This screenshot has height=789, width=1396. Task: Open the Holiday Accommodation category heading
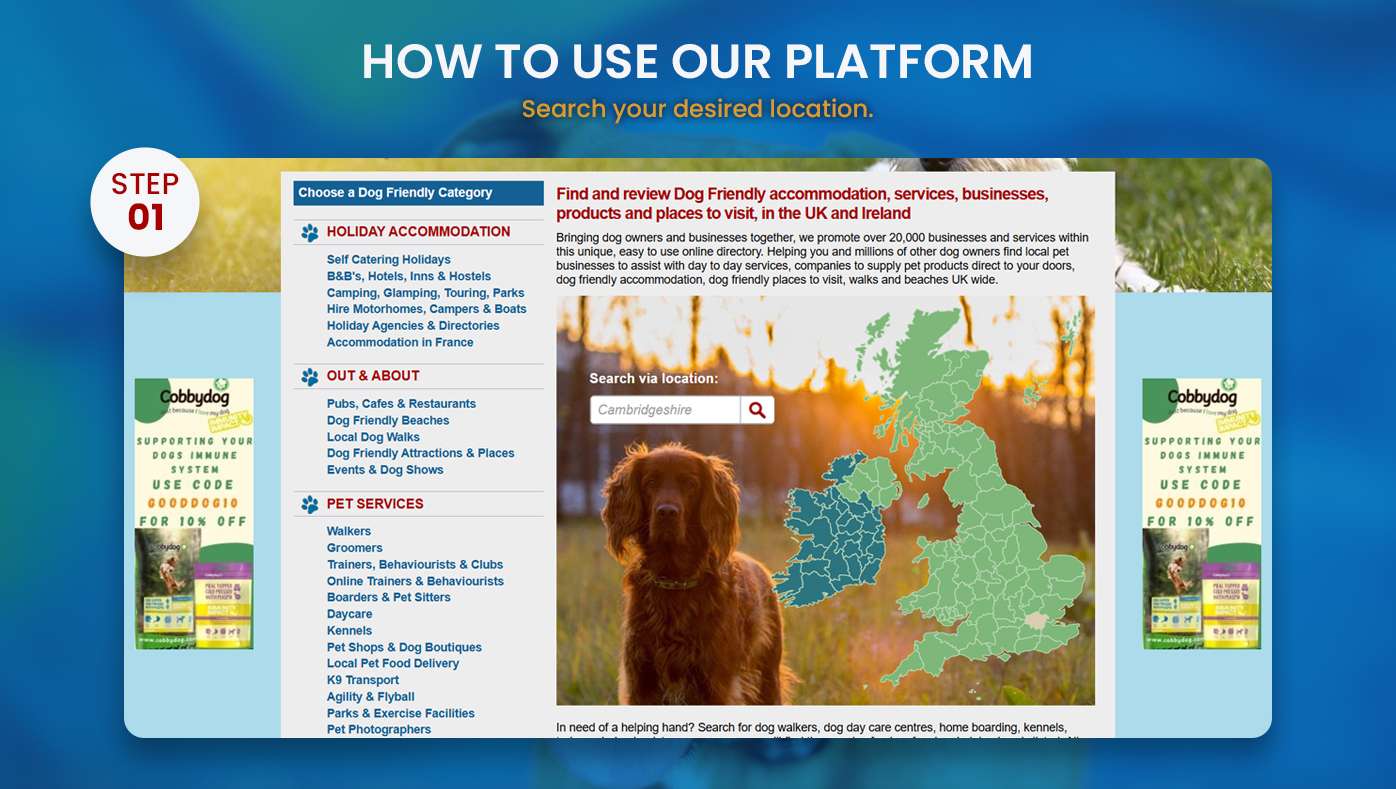coord(418,232)
